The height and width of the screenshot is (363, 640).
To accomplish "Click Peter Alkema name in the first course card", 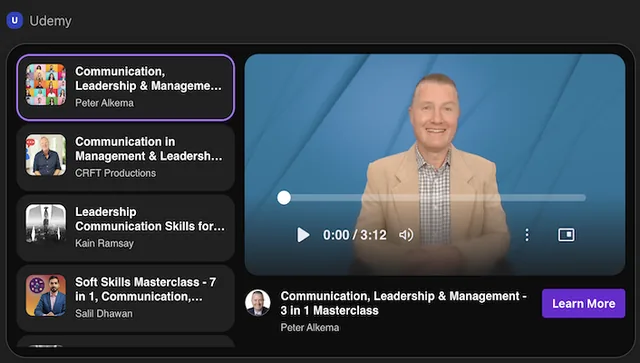I will pyautogui.click(x=104, y=103).
